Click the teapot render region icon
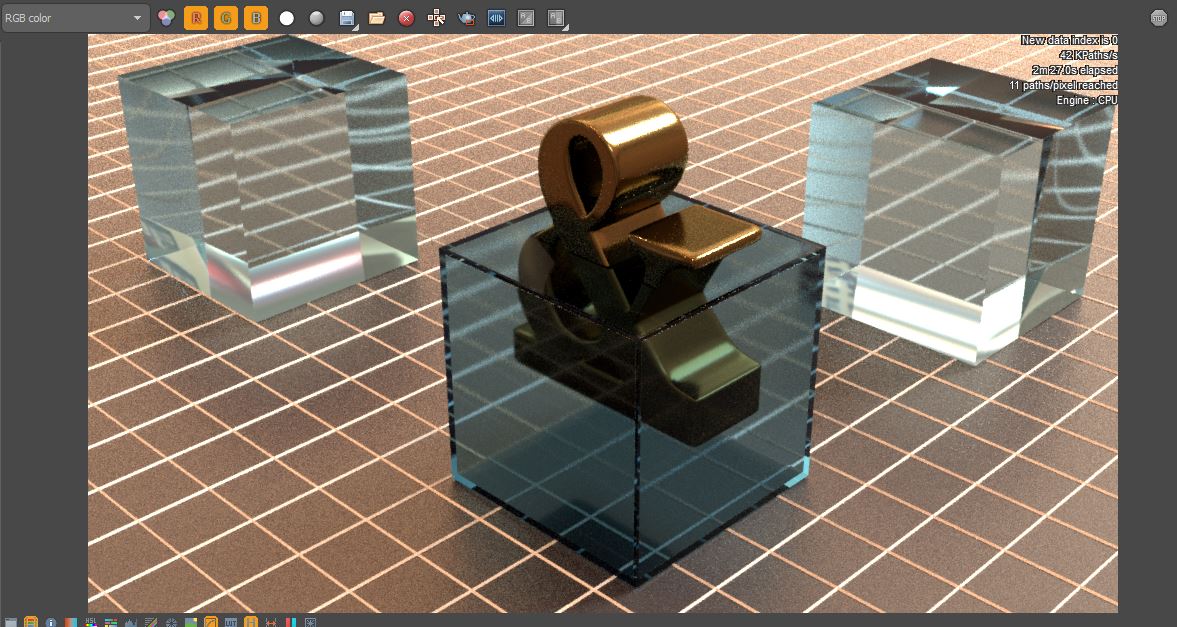1177x627 pixels. [x=466, y=18]
